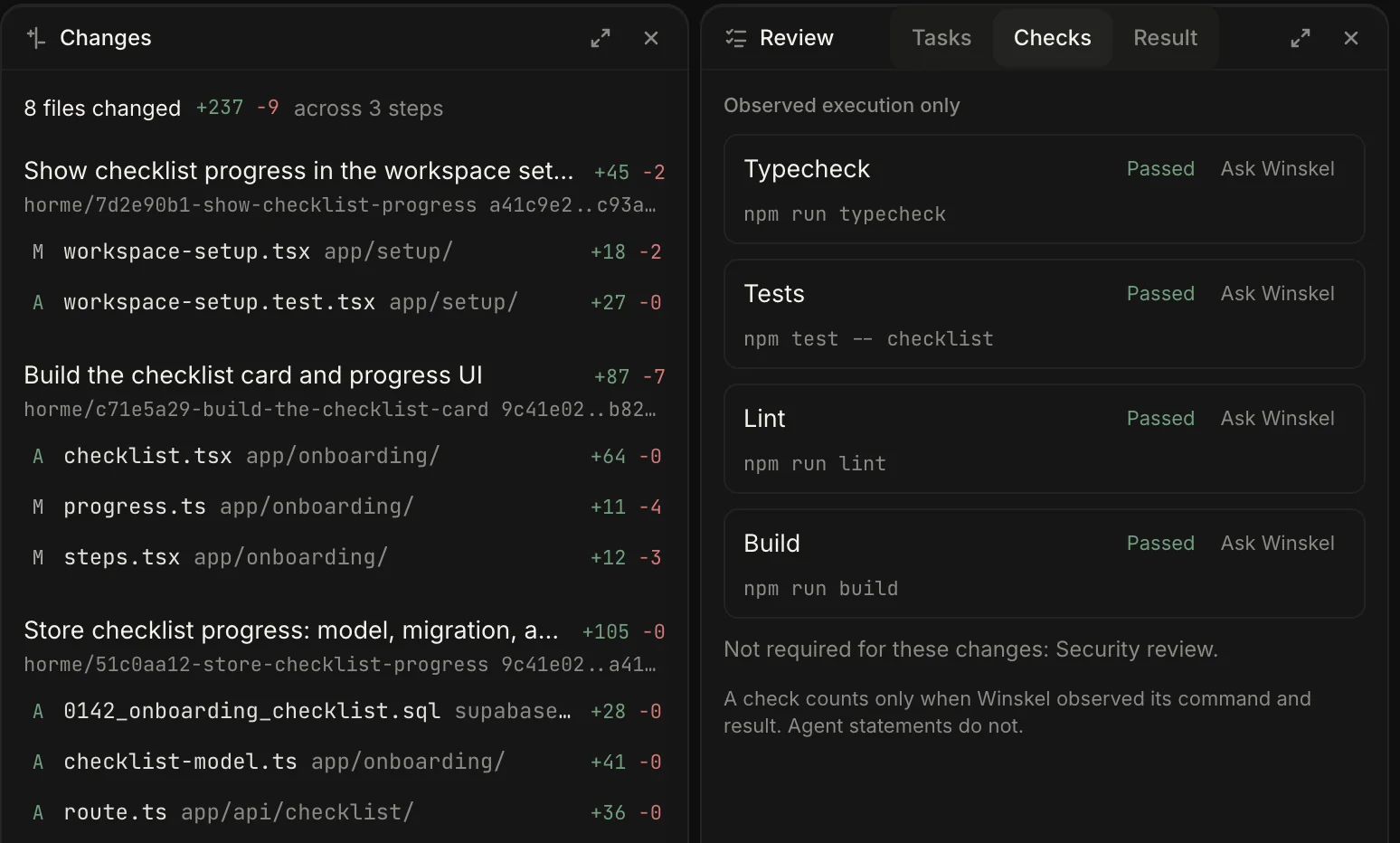Click the 'npm run lint' command
1400x843 pixels.
point(815,464)
